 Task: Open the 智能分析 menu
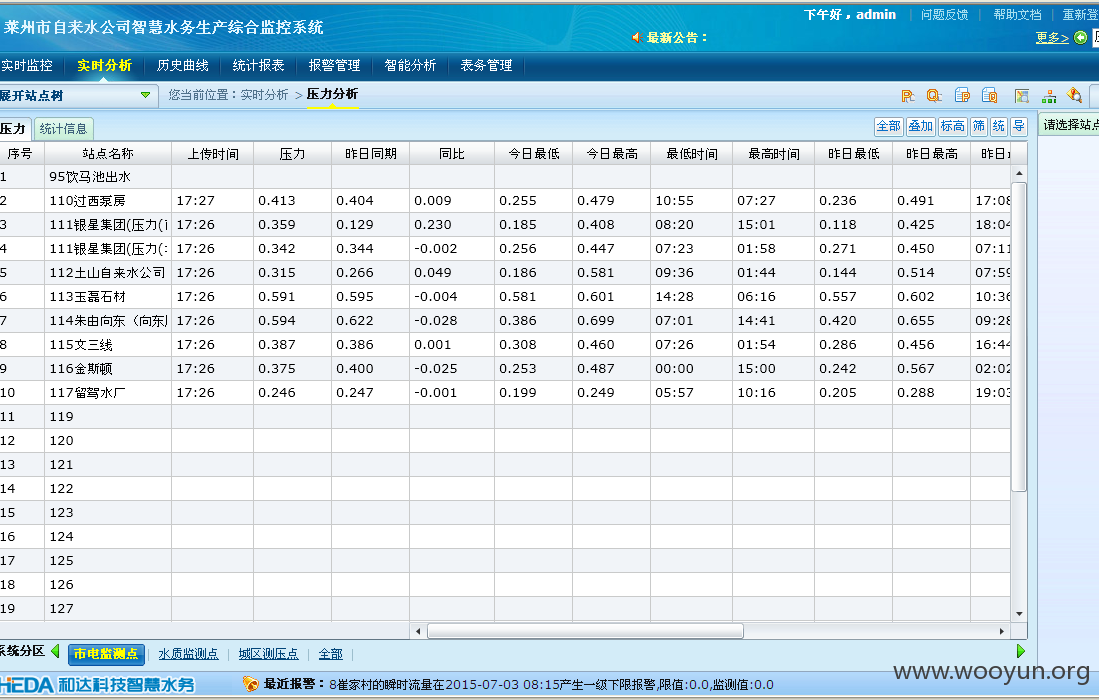click(x=410, y=65)
